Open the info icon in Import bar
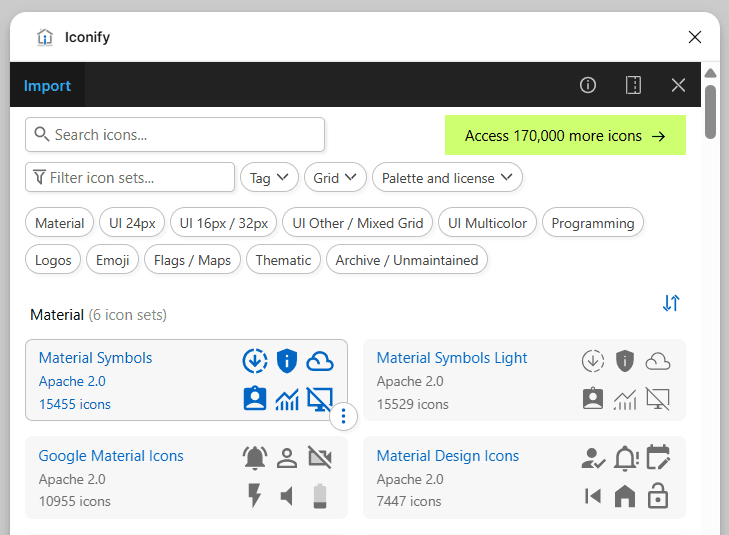 [588, 85]
